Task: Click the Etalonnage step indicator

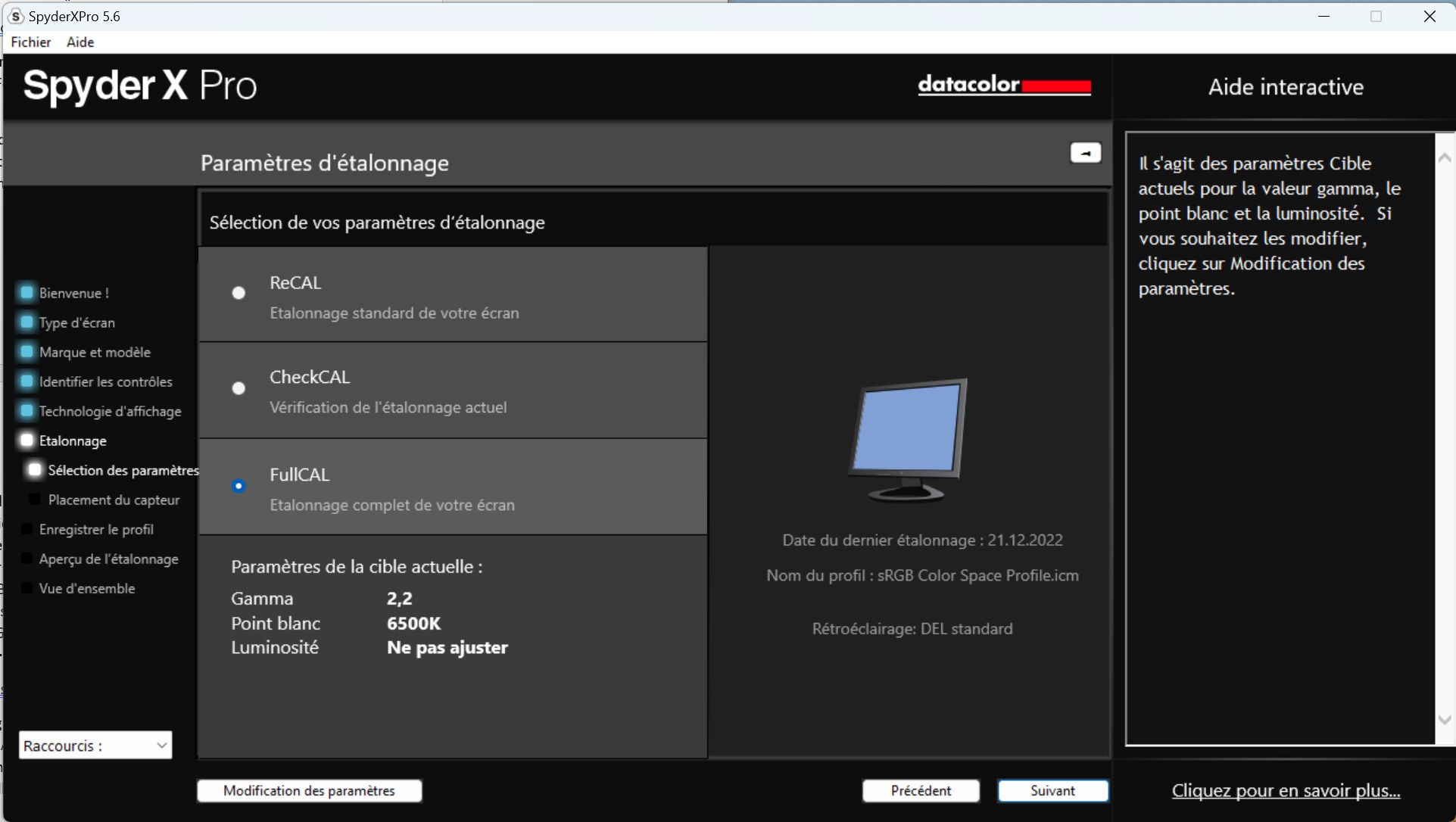Action: click(27, 440)
